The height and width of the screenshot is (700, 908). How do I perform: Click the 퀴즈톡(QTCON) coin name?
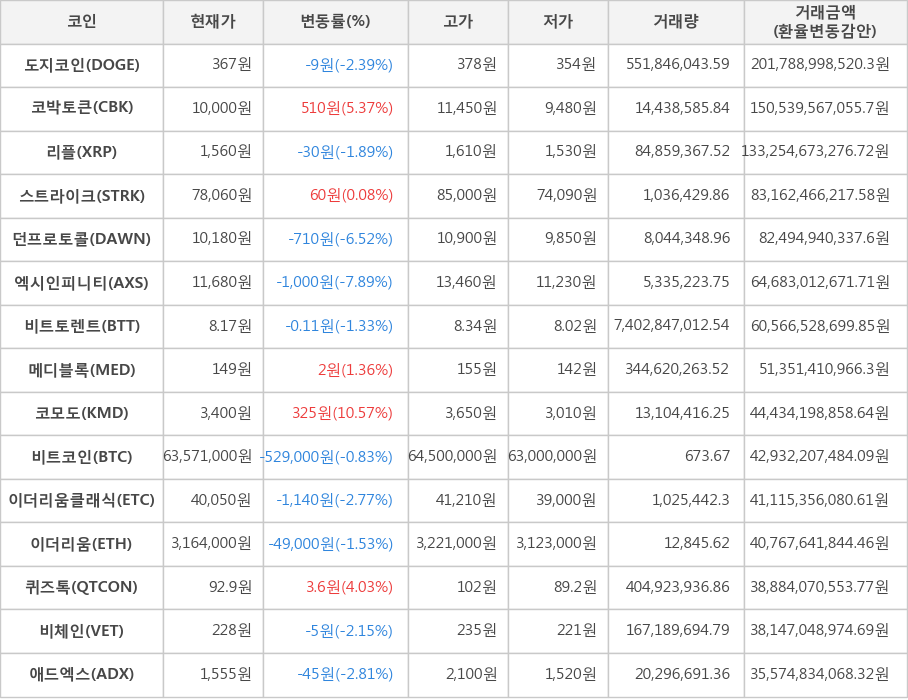coord(82,587)
